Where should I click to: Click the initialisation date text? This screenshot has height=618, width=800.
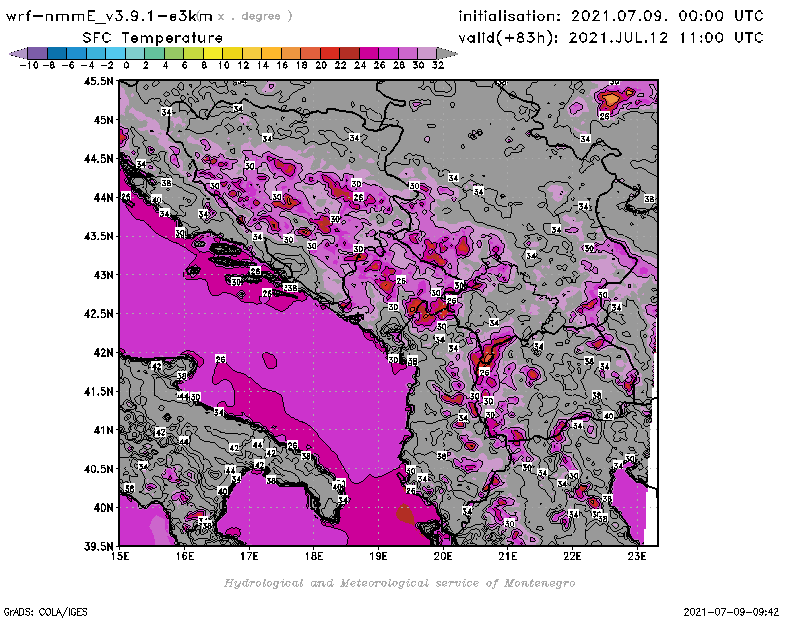[x=610, y=16]
